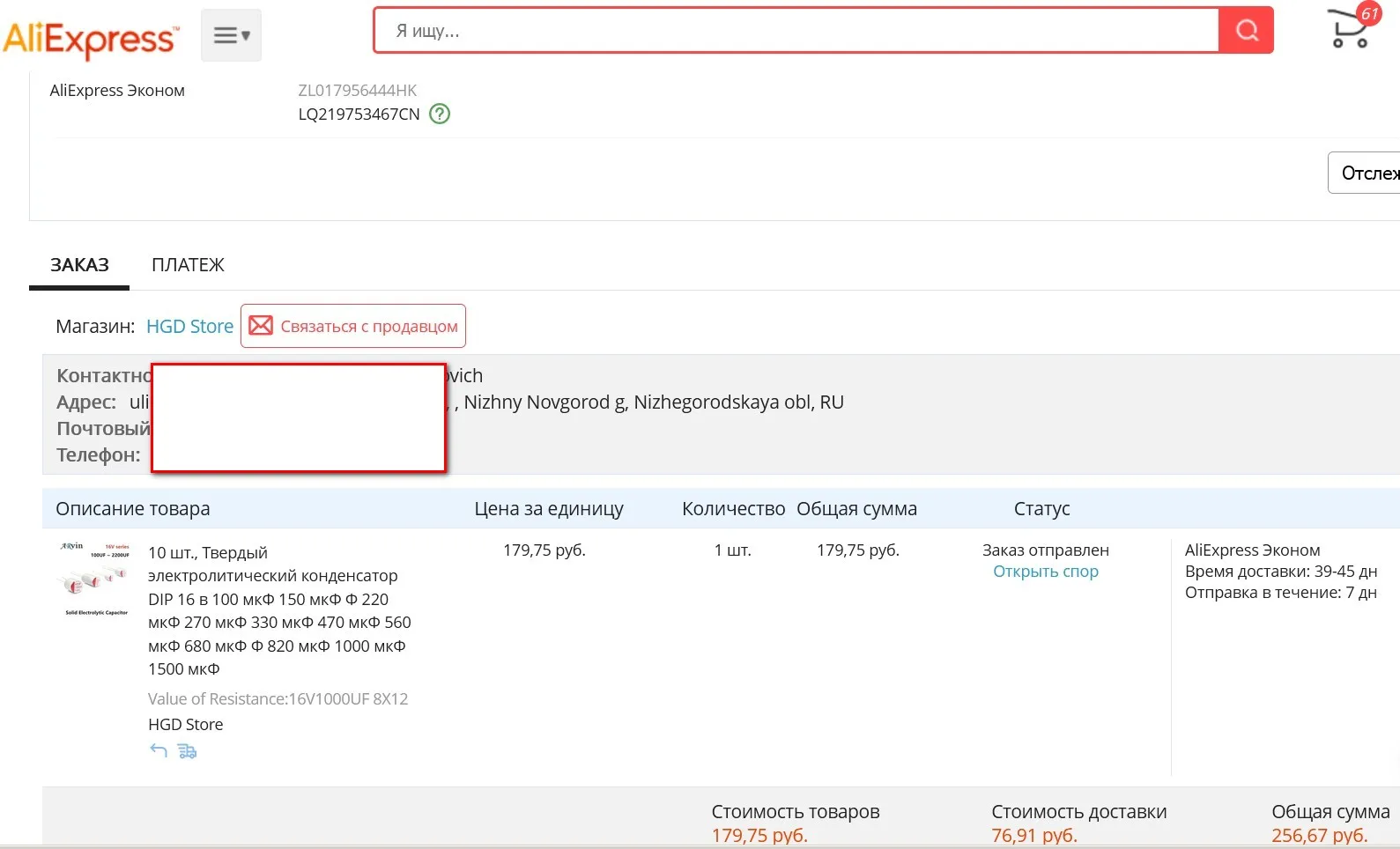Click the Время доставки: 39-45 дн text
The image size is (1400, 849).
point(1281,572)
